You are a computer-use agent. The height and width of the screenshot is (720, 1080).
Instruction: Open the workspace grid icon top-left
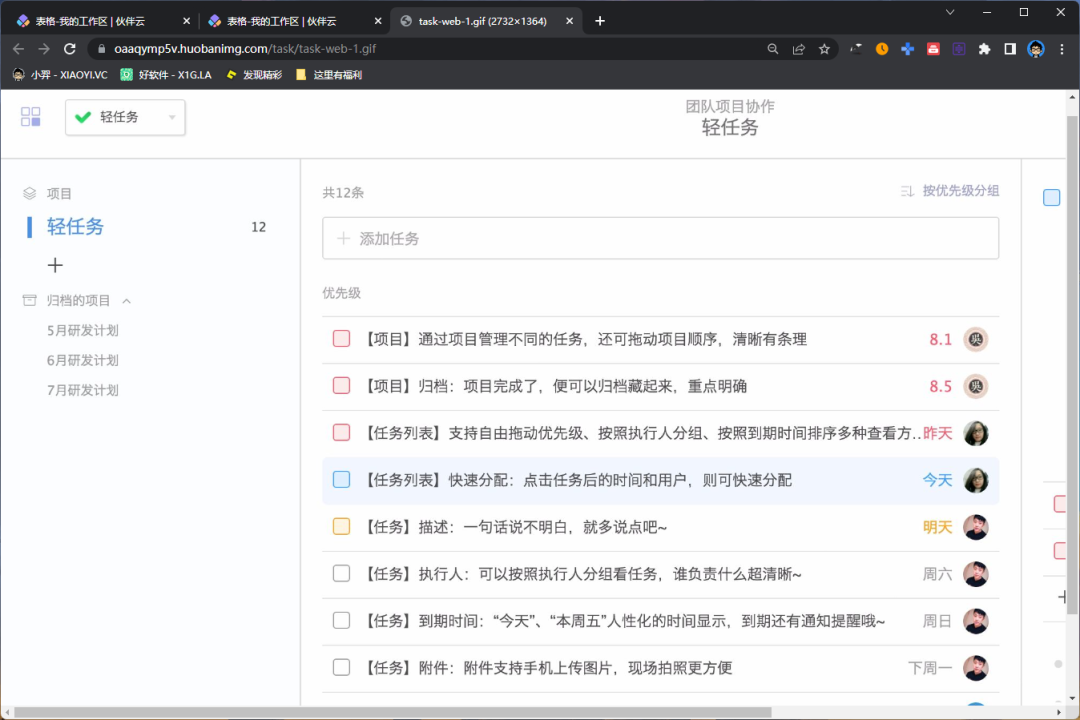[30, 116]
